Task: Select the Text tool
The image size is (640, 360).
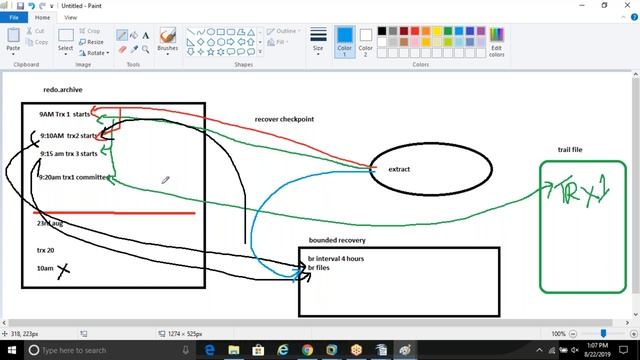Action: (146, 36)
